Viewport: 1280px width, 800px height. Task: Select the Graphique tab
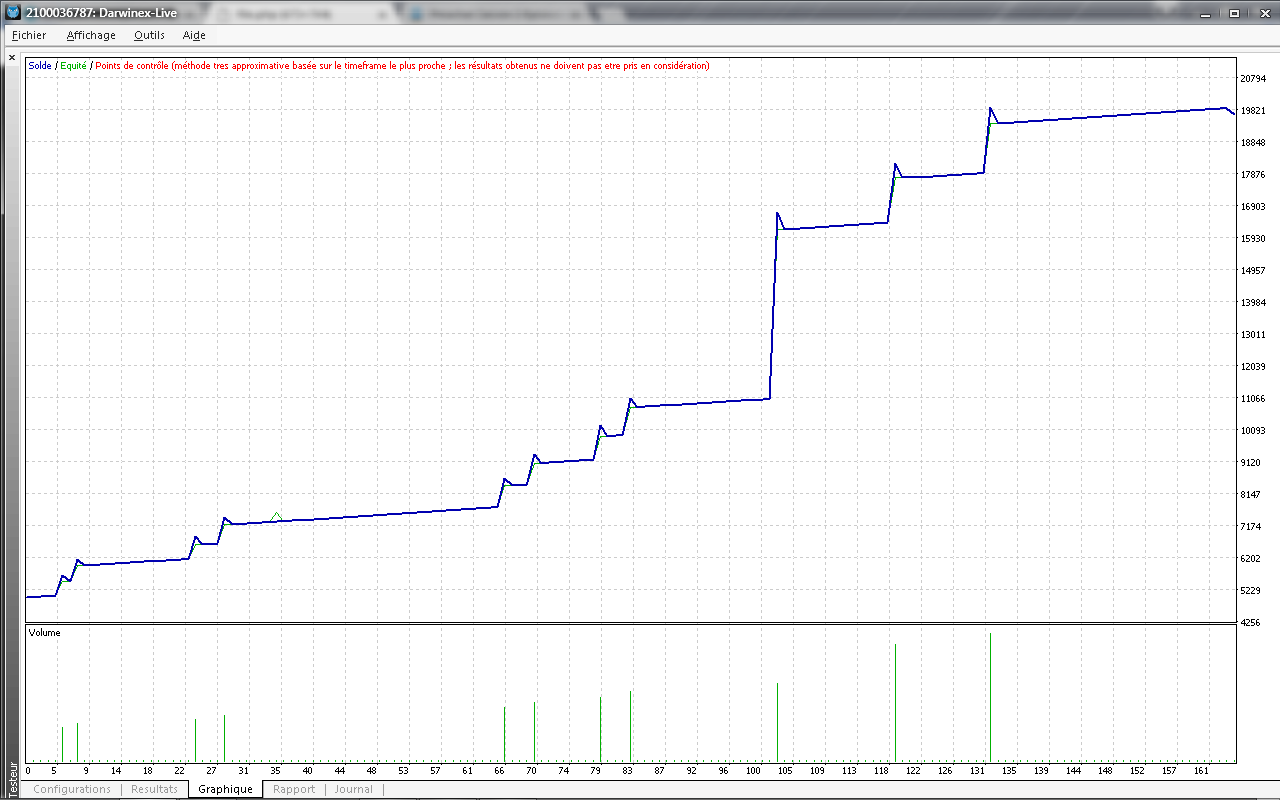point(225,789)
